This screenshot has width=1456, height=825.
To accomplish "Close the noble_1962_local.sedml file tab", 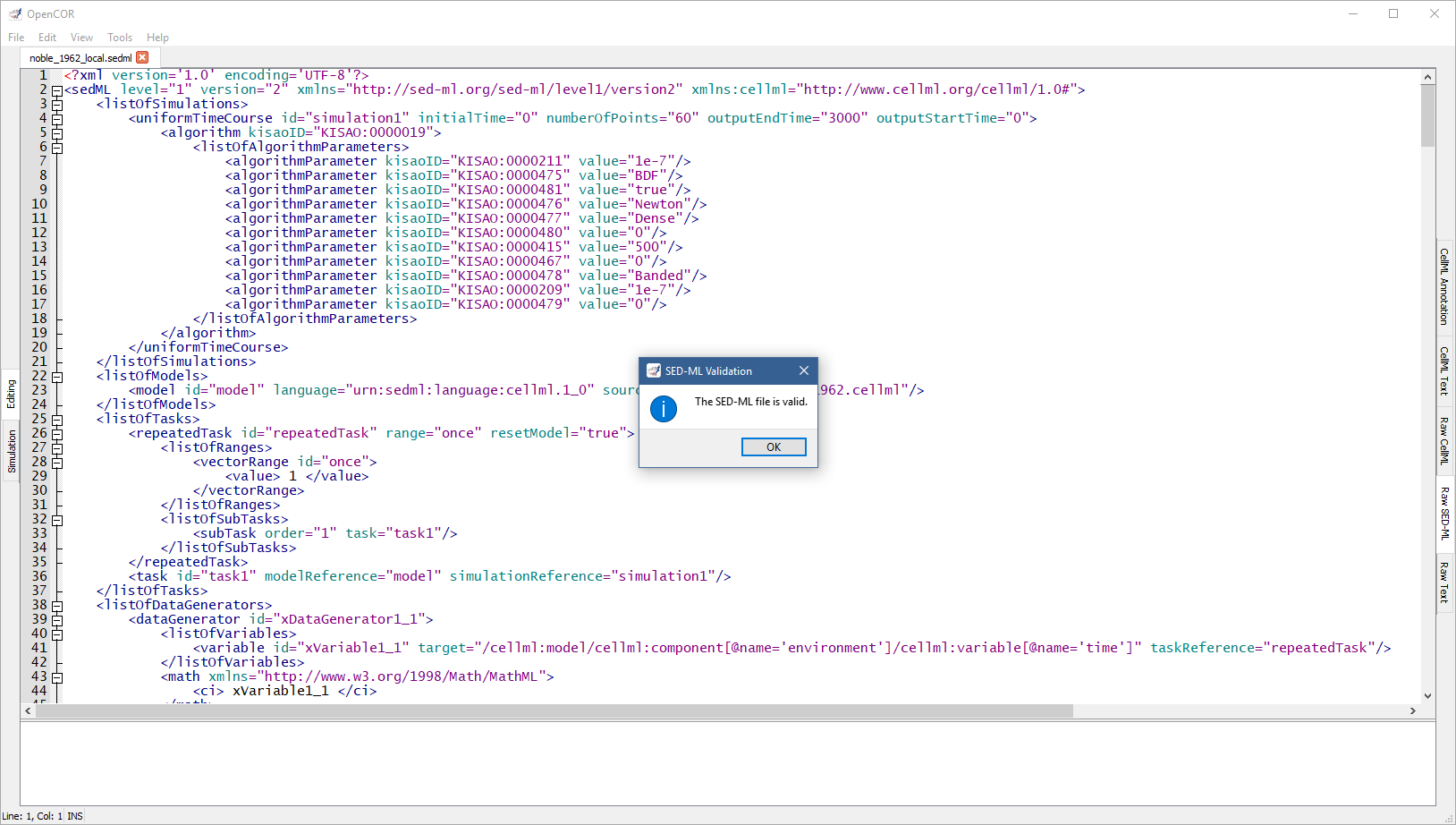I will (x=142, y=57).
